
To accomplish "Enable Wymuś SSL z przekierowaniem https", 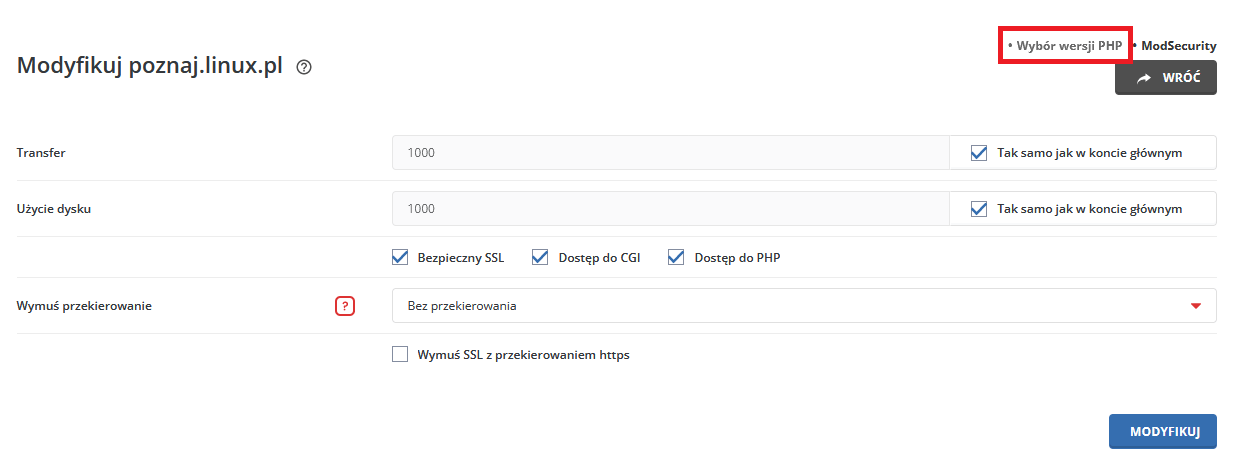I will point(401,354).
